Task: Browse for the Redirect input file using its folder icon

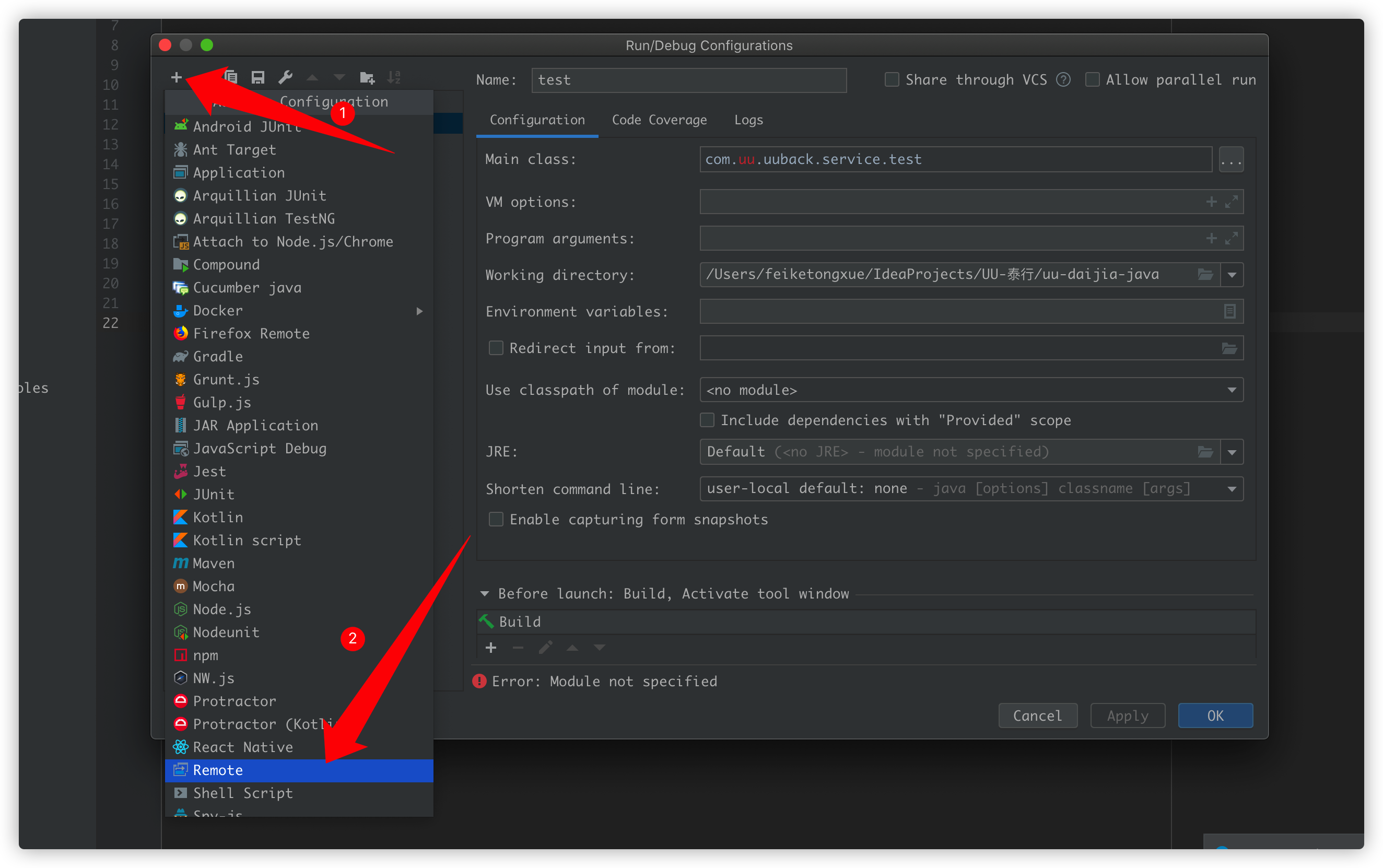Action: (1229, 348)
